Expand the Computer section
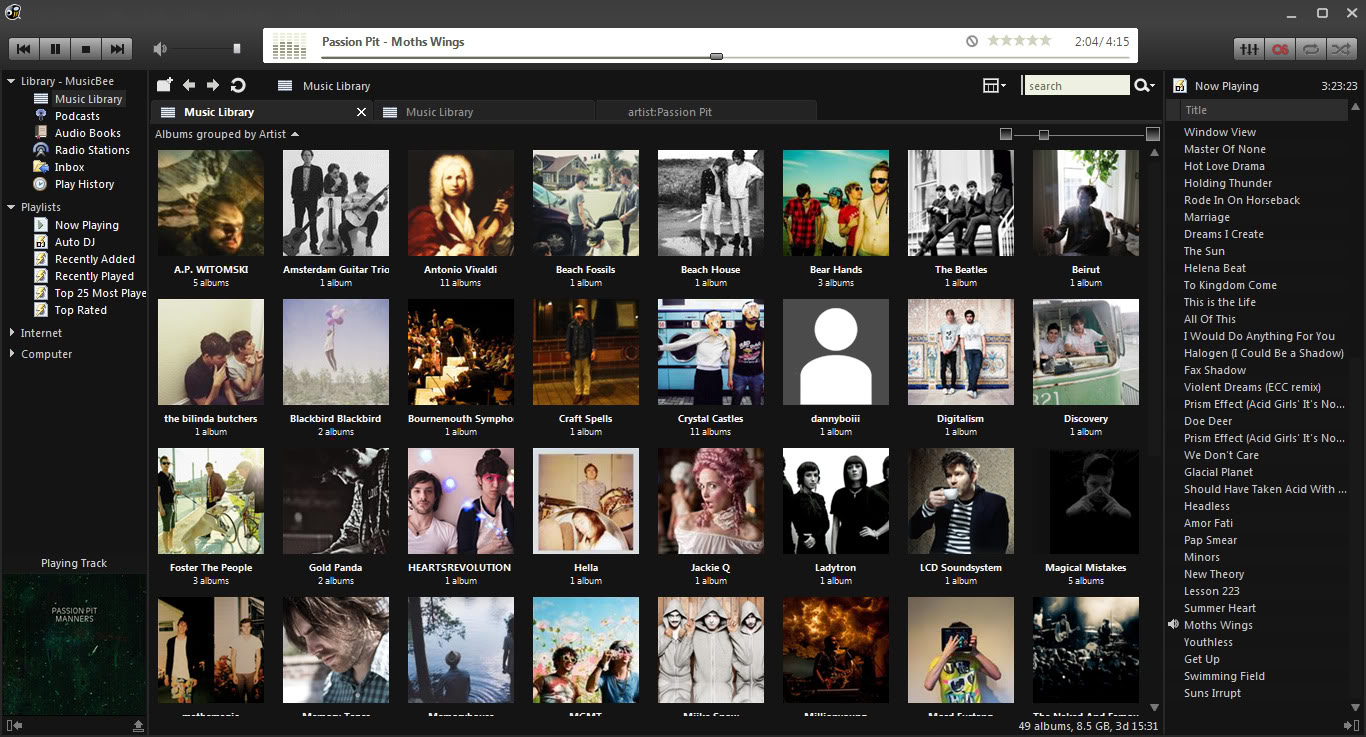This screenshot has width=1366, height=737. coord(11,354)
